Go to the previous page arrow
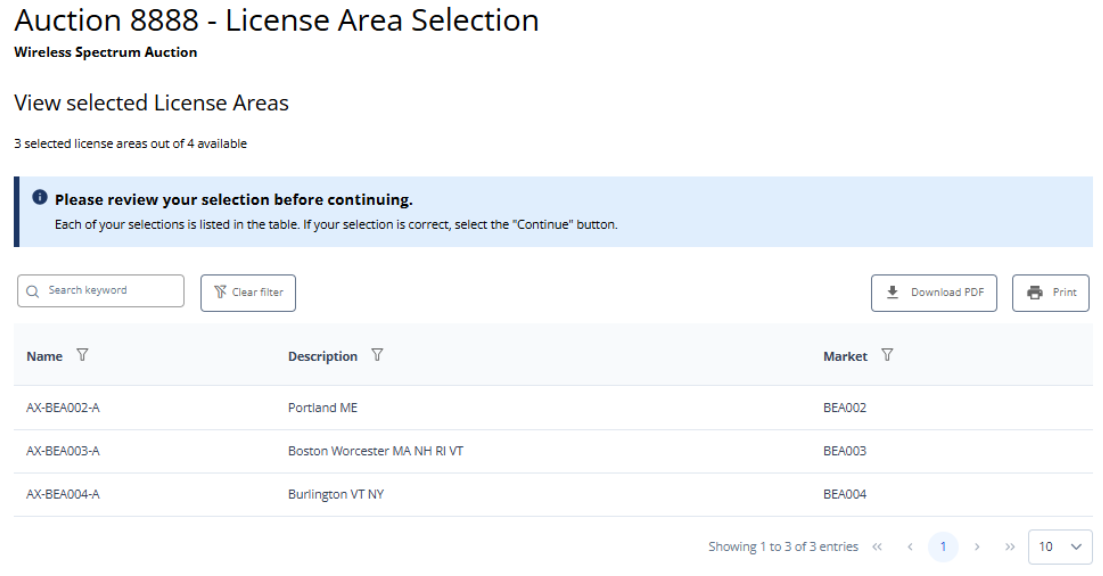This screenshot has width=1103, height=576. (x=910, y=547)
